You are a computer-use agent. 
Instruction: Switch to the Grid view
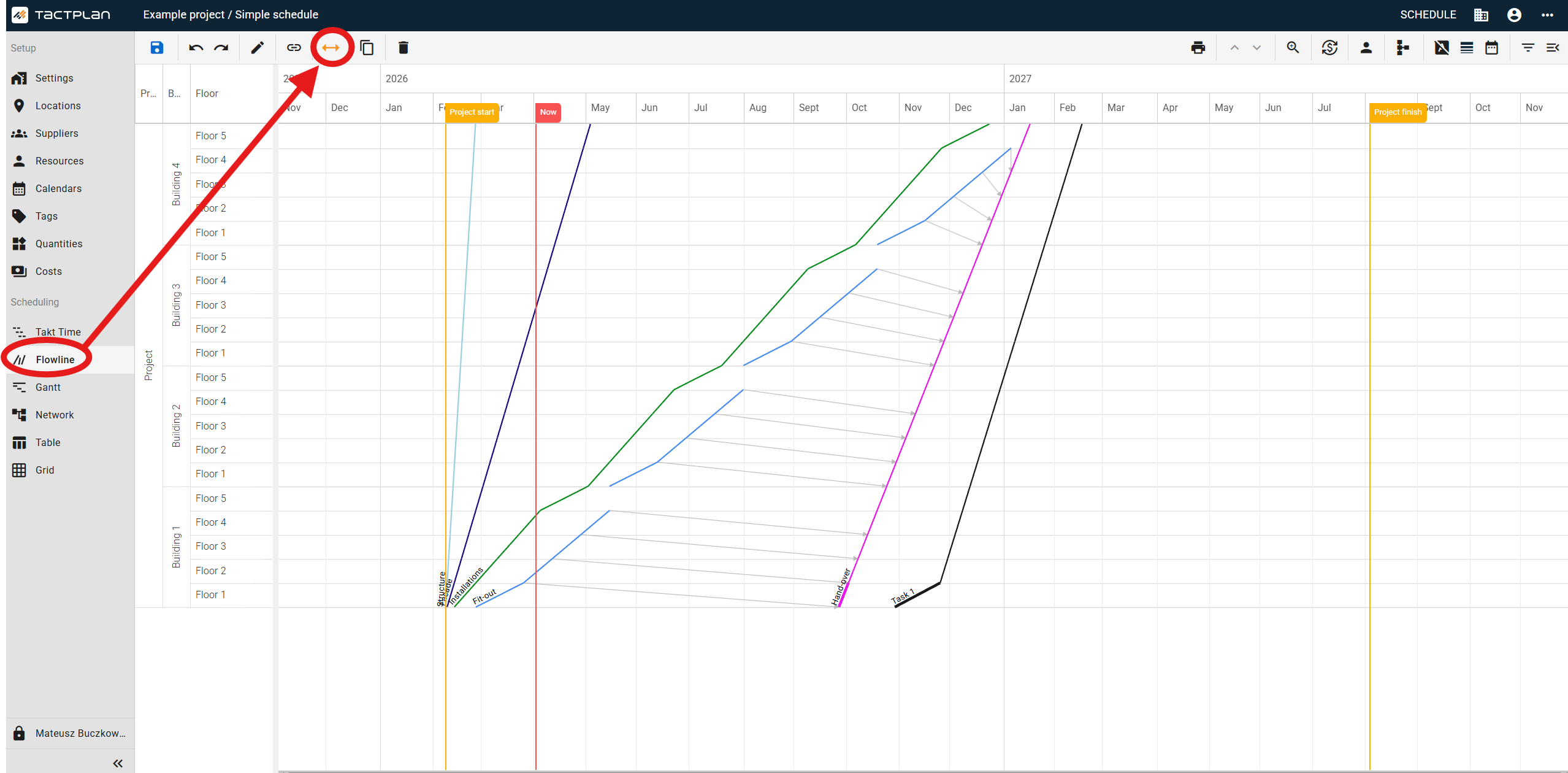[x=70, y=470]
